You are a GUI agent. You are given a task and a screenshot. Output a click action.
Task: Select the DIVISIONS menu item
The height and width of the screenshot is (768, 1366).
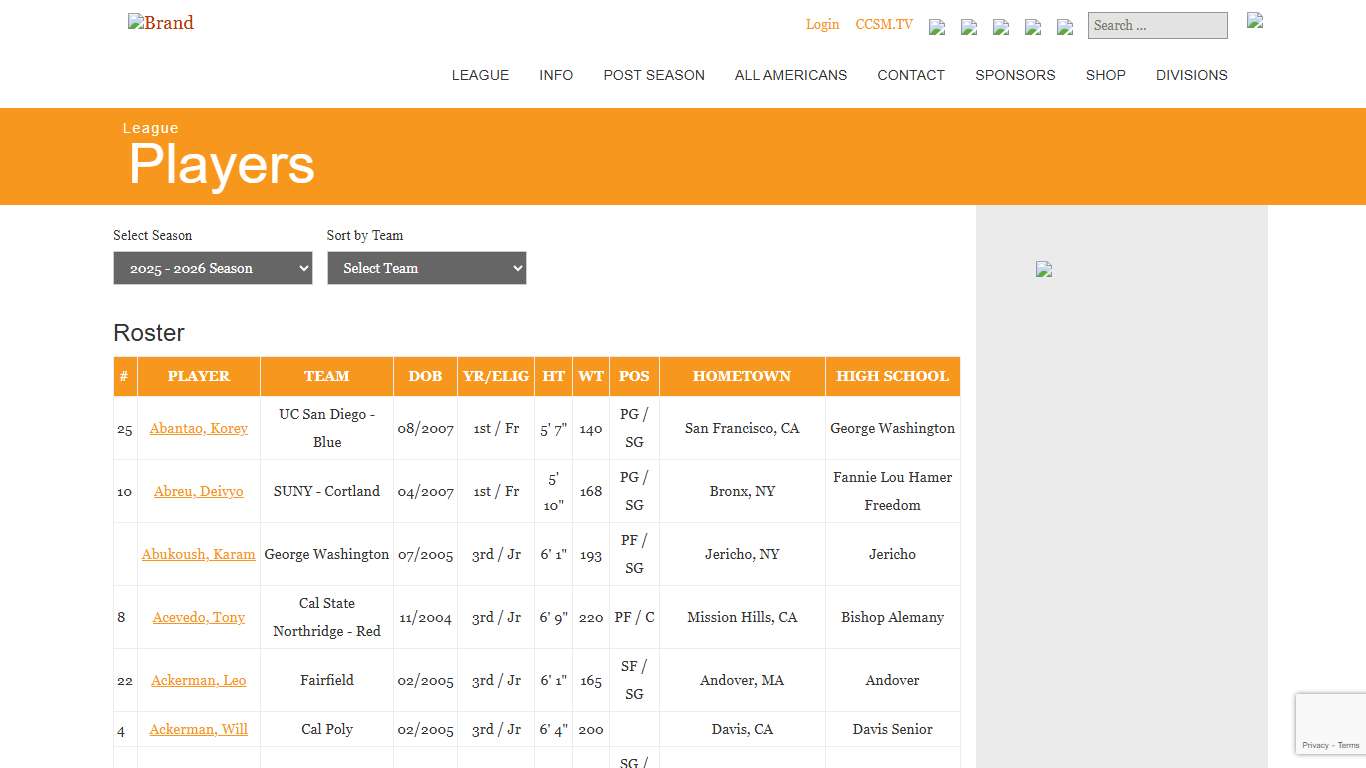click(x=1191, y=75)
